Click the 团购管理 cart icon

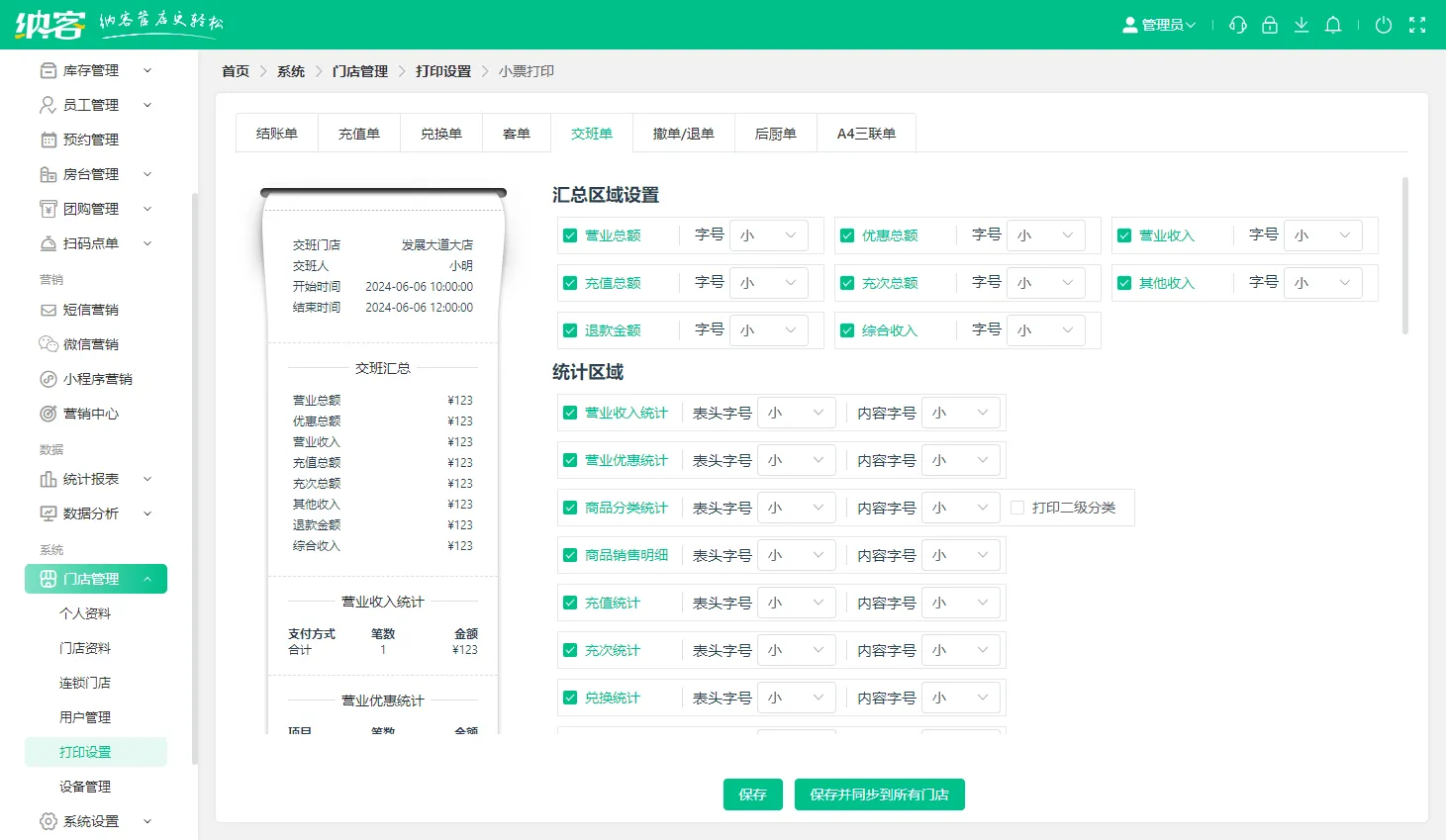tap(48, 209)
